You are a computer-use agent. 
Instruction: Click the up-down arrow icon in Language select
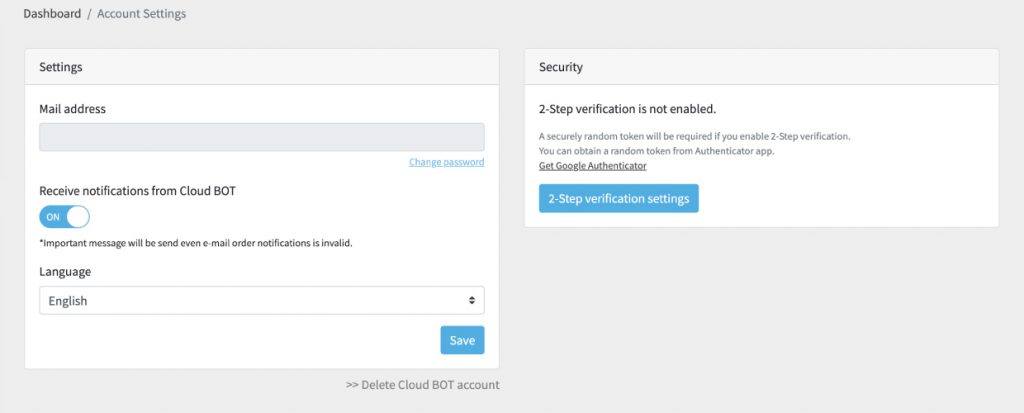coord(472,301)
